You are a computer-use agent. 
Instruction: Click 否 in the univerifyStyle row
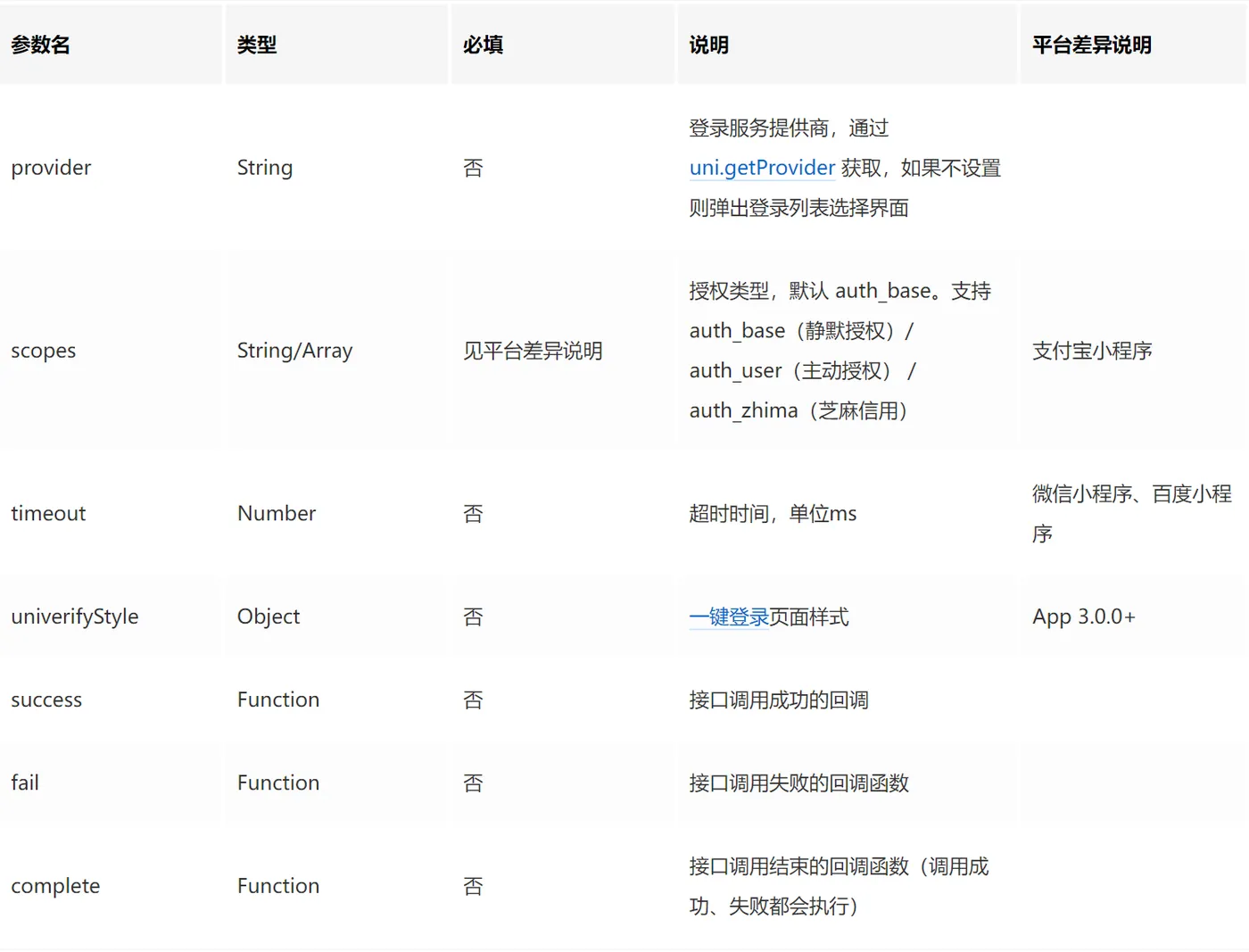tap(473, 617)
